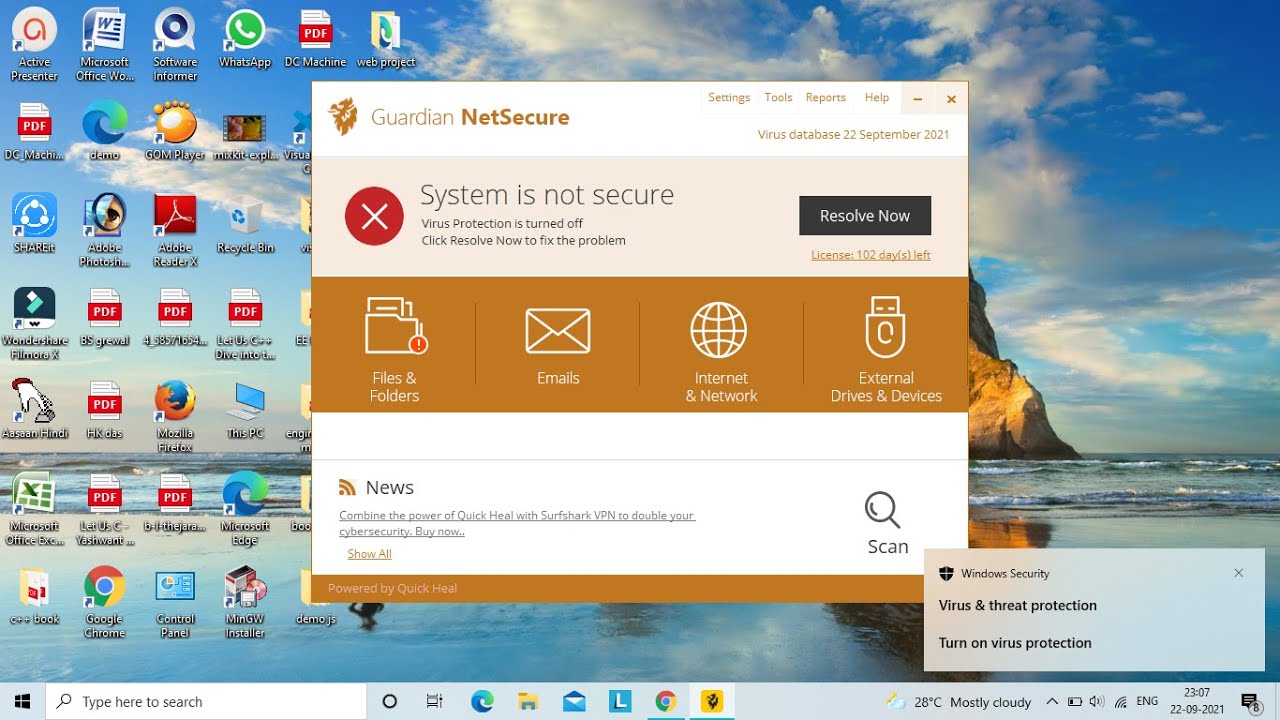Click Virus database 22 September 2021 text

[x=853, y=134]
